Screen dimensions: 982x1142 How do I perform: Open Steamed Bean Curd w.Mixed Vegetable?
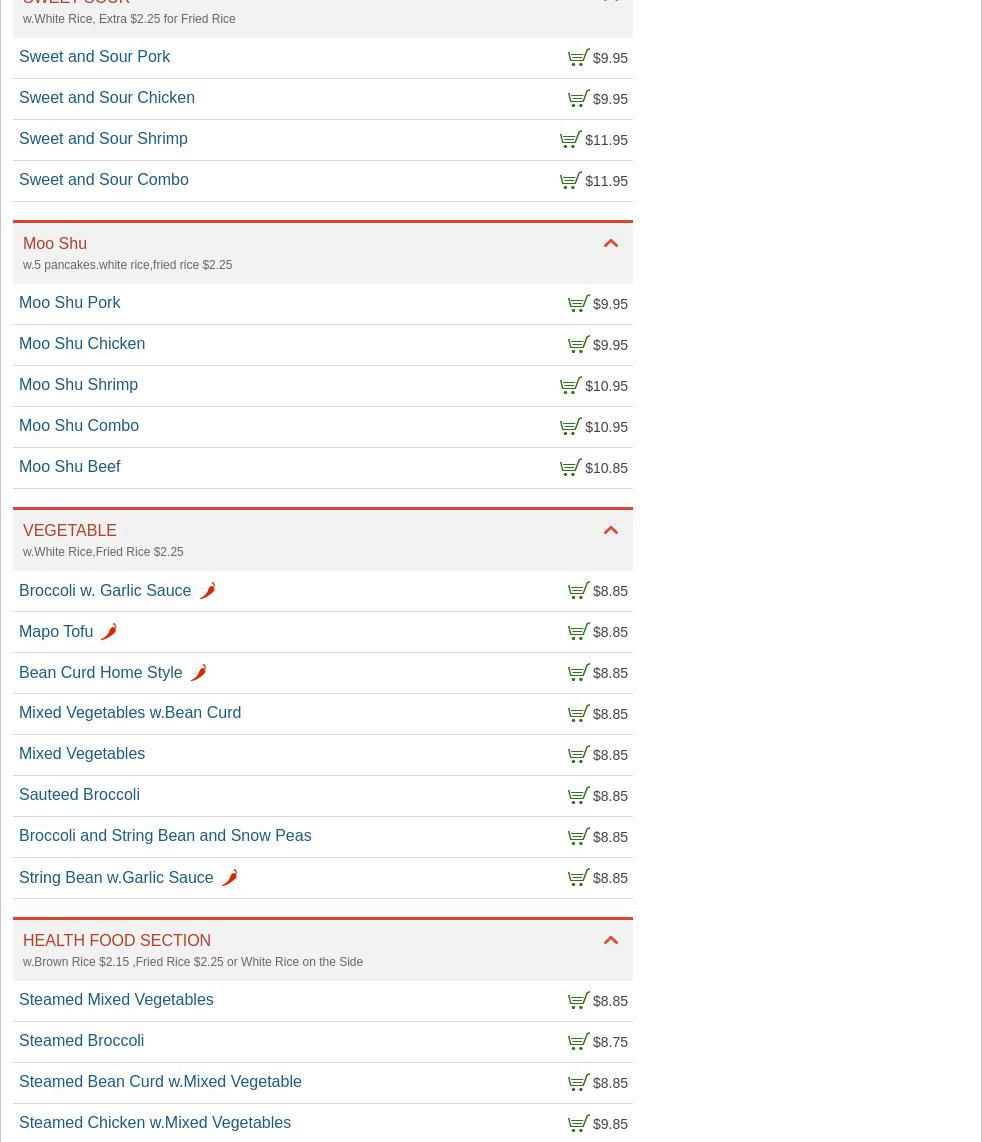pyautogui.click(x=160, y=1082)
